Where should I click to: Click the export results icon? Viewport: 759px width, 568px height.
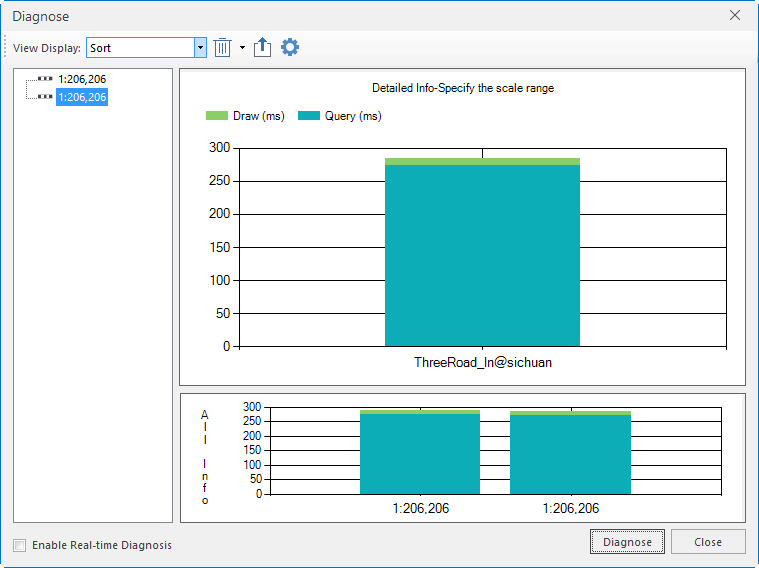point(263,48)
